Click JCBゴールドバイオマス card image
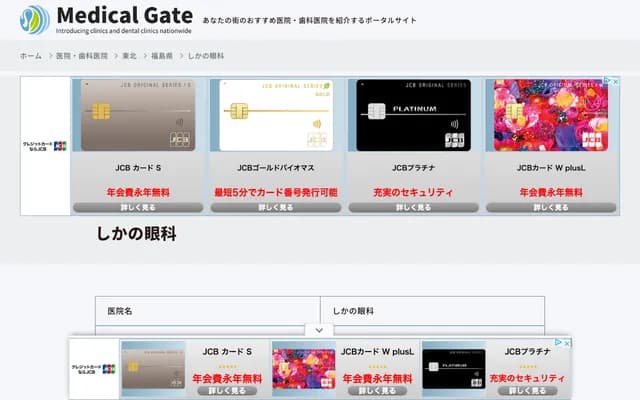The width and height of the screenshot is (640, 400). click(x=276, y=115)
